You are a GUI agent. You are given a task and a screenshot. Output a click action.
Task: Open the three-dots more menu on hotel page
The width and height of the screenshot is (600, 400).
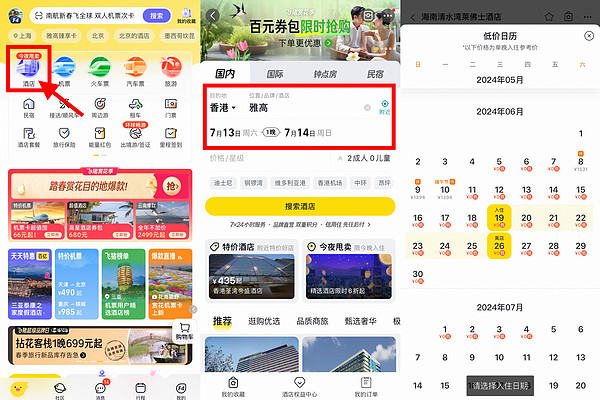[x=387, y=16]
